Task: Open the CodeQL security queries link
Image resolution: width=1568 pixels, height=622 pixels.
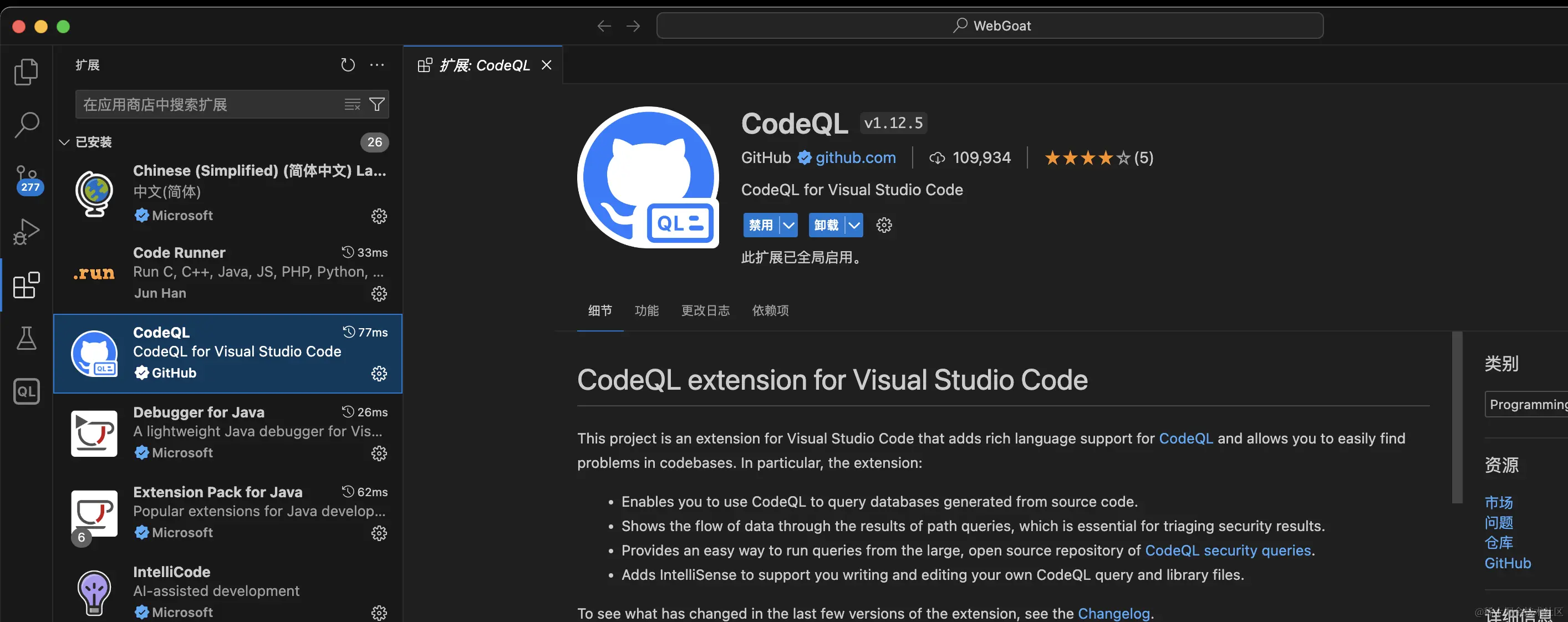Action: (x=1228, y=551)
